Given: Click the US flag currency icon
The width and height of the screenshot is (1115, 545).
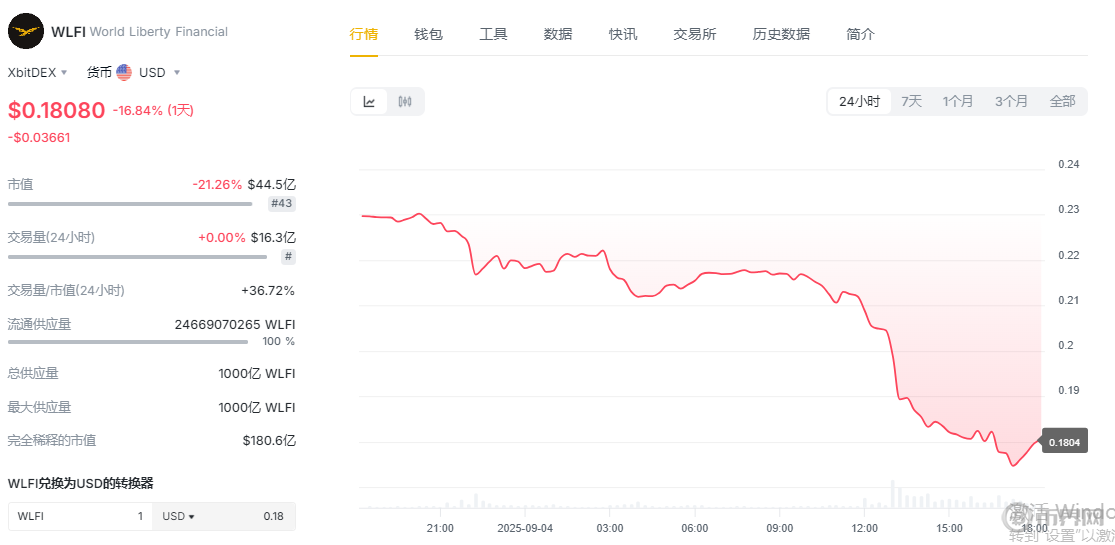Looking at the screenshot, I should click(124, 72).
